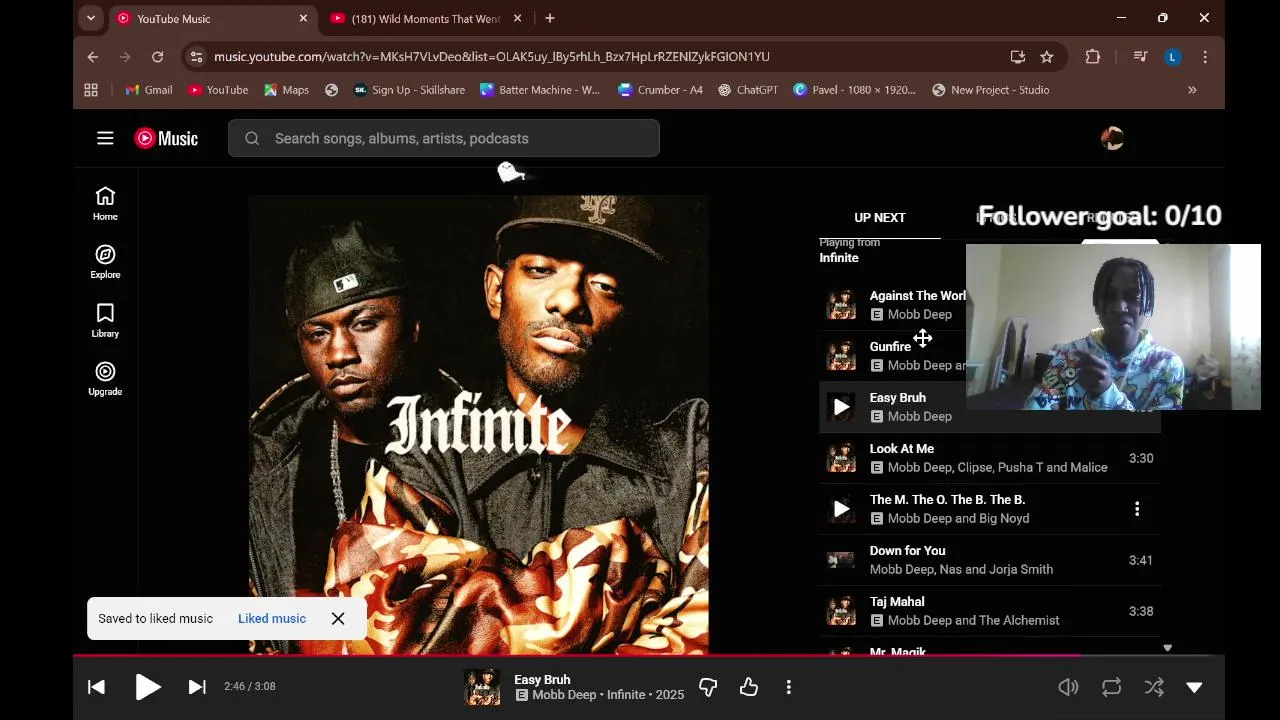Go back in the browser
1280x720 pixels.
pos(92,57)
